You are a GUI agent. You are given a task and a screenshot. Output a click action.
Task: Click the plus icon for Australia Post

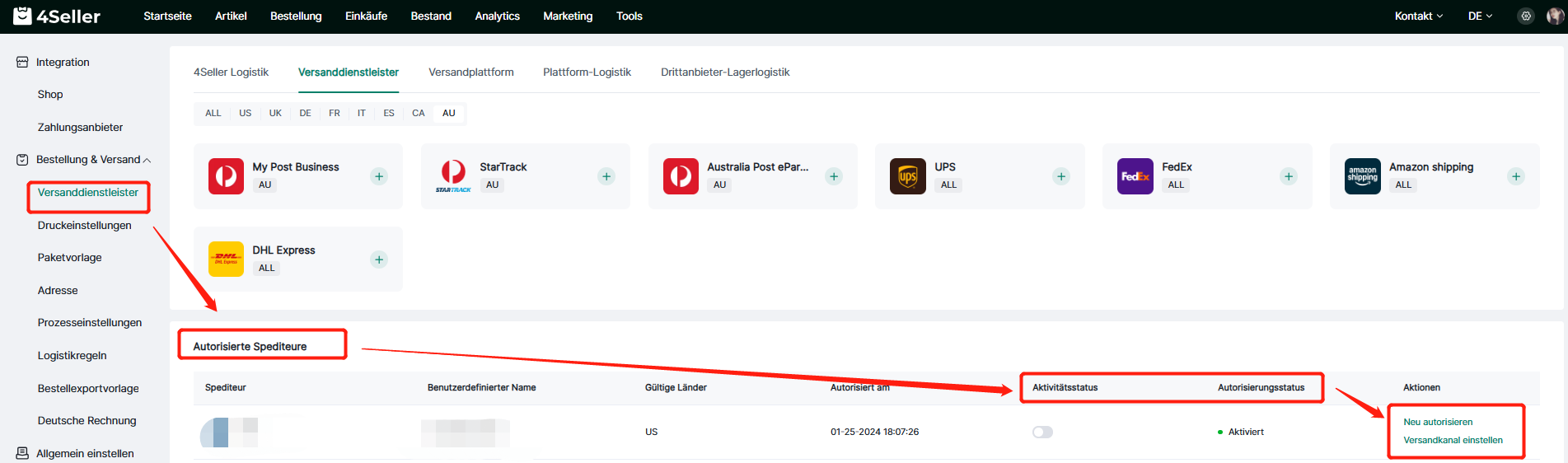click(x=834, y=176)
